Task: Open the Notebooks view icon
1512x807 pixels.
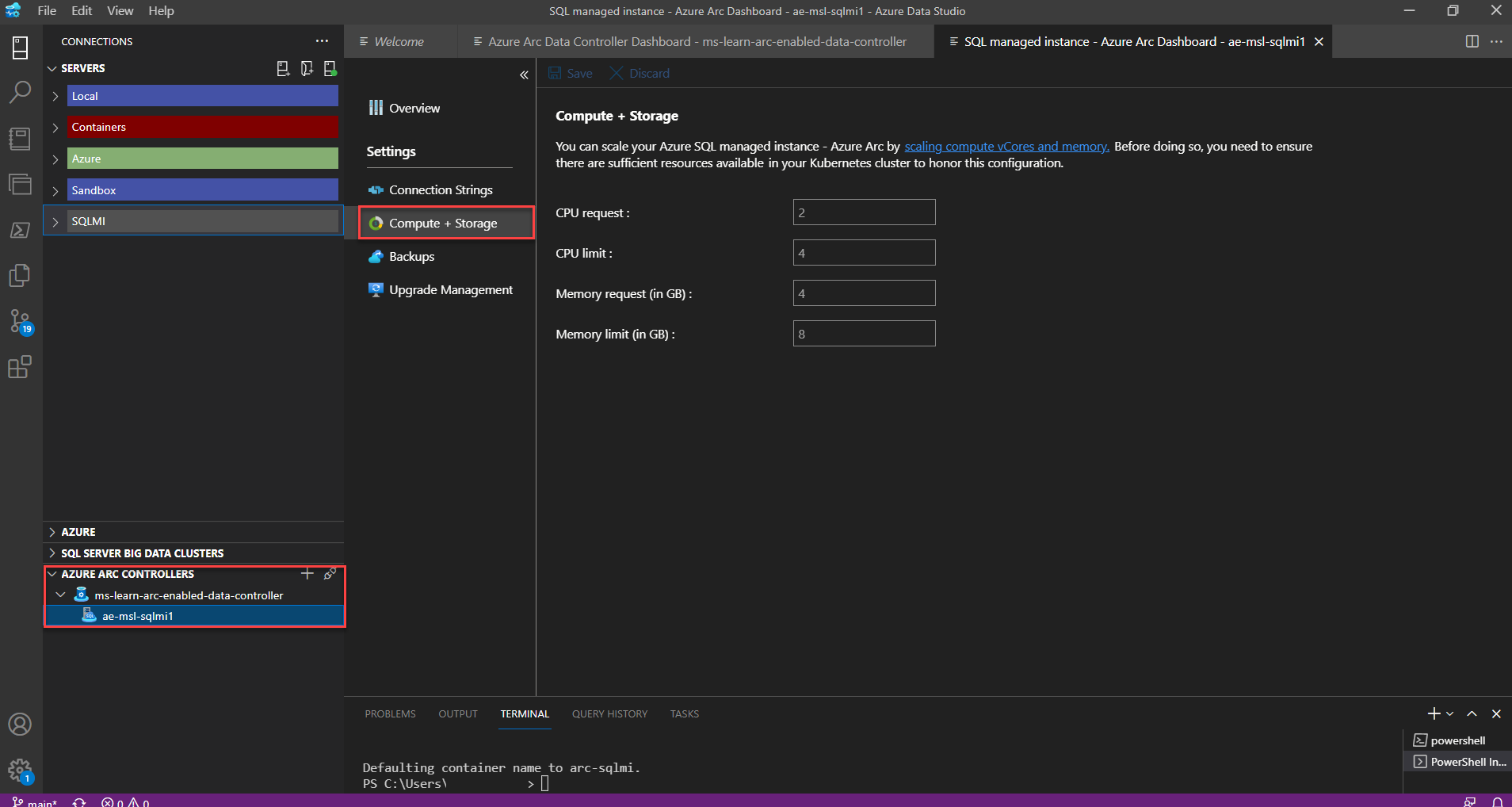Action: point(20,138)
